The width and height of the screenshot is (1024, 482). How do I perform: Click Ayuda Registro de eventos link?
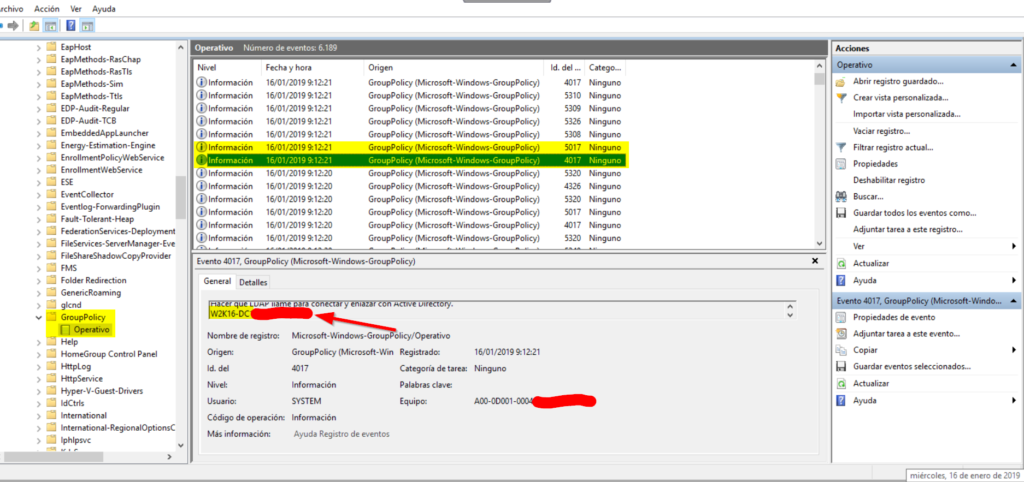tap(341, 434)
